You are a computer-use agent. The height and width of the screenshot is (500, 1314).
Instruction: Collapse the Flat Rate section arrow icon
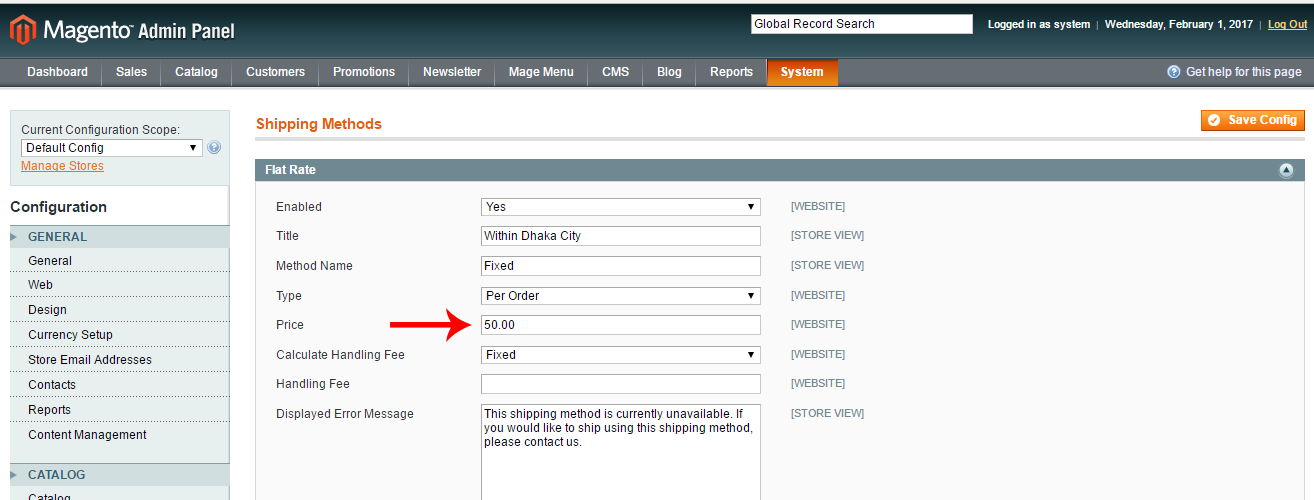pos(1286,171)
